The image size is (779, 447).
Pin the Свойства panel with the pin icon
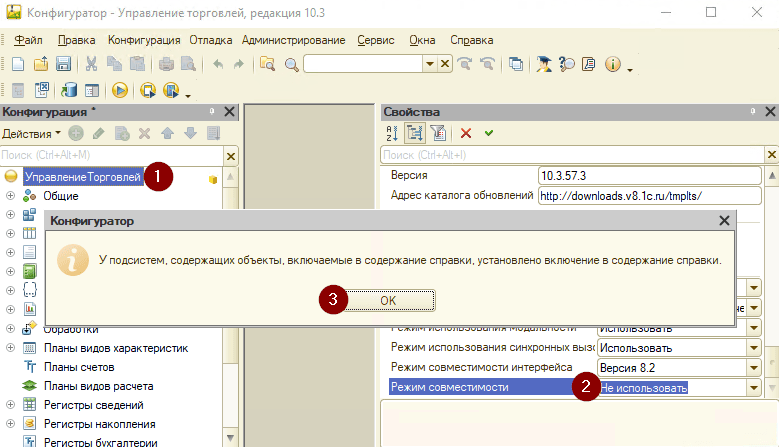[x=753, y=112]
